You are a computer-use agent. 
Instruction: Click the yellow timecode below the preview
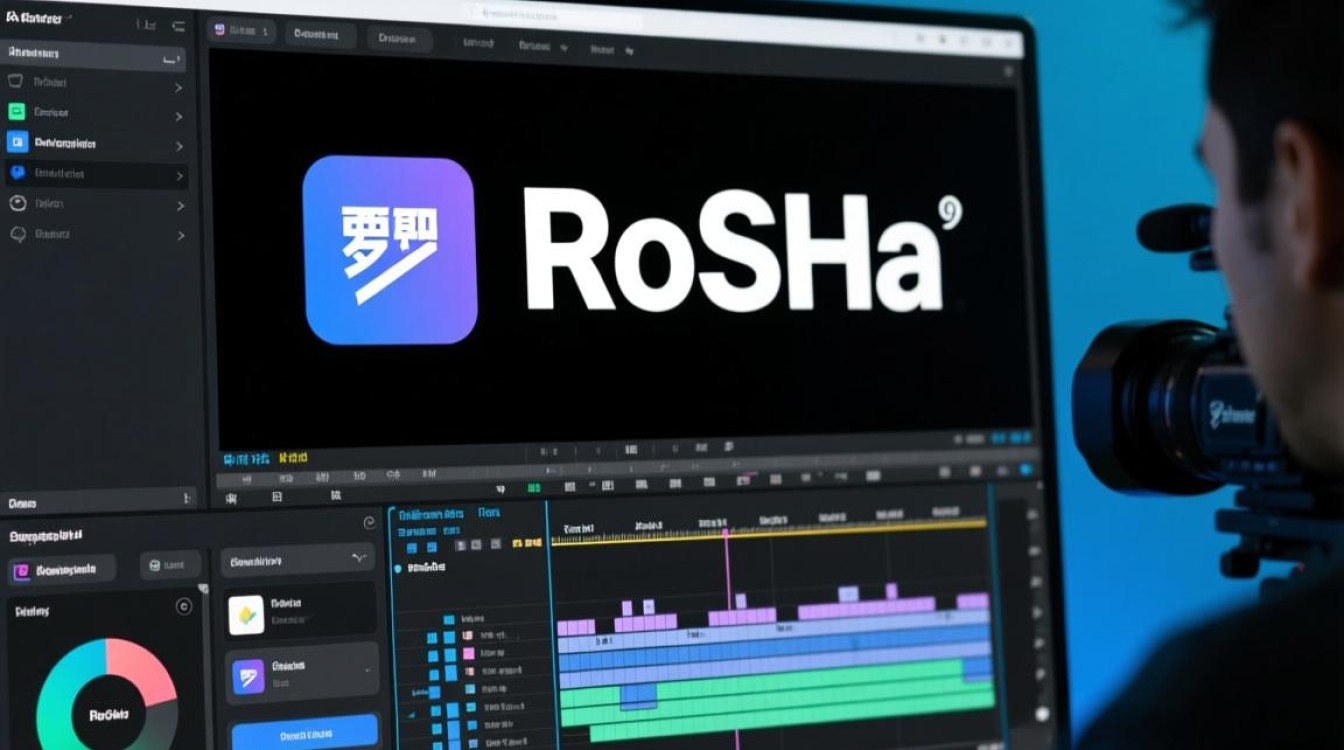click(x=293, y=458)
